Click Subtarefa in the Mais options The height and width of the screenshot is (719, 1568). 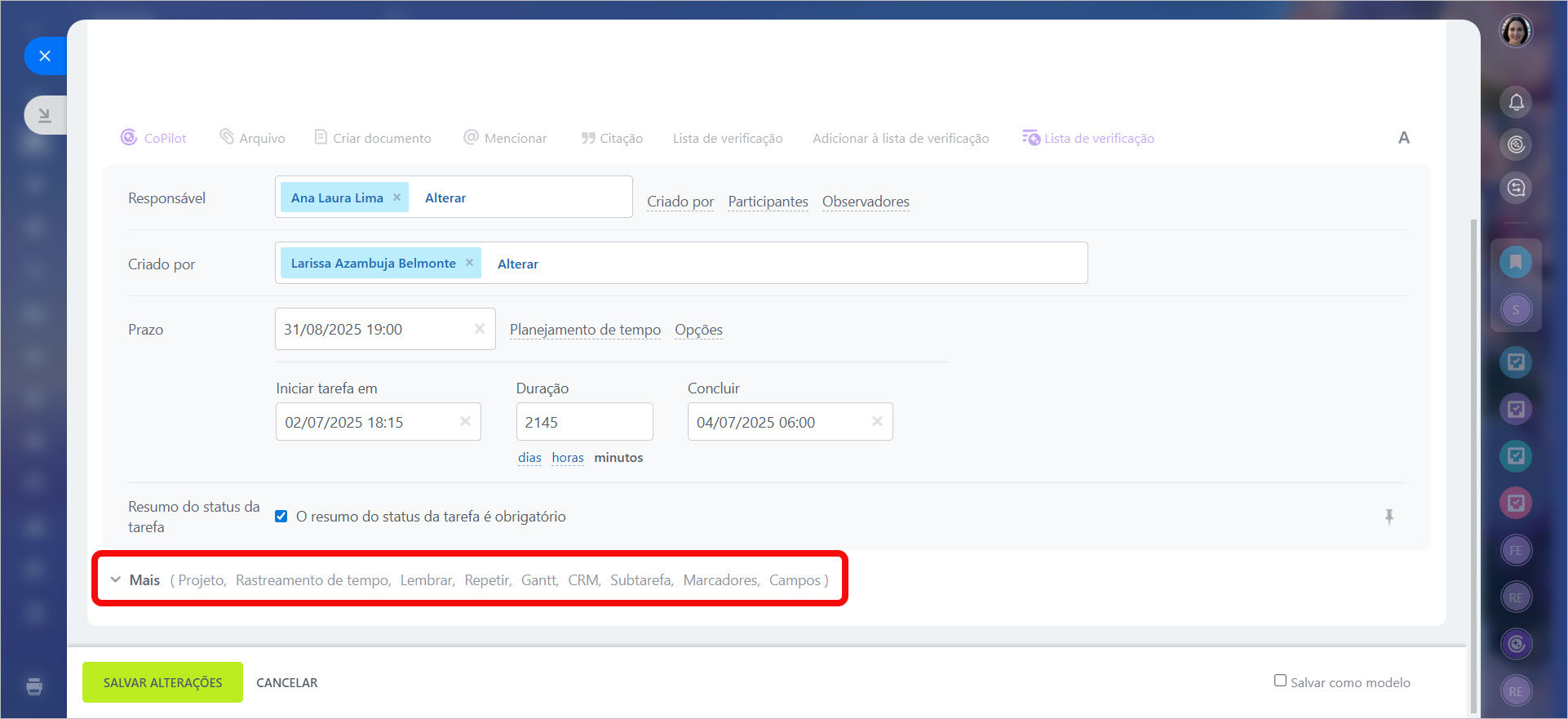pos(641,580)
